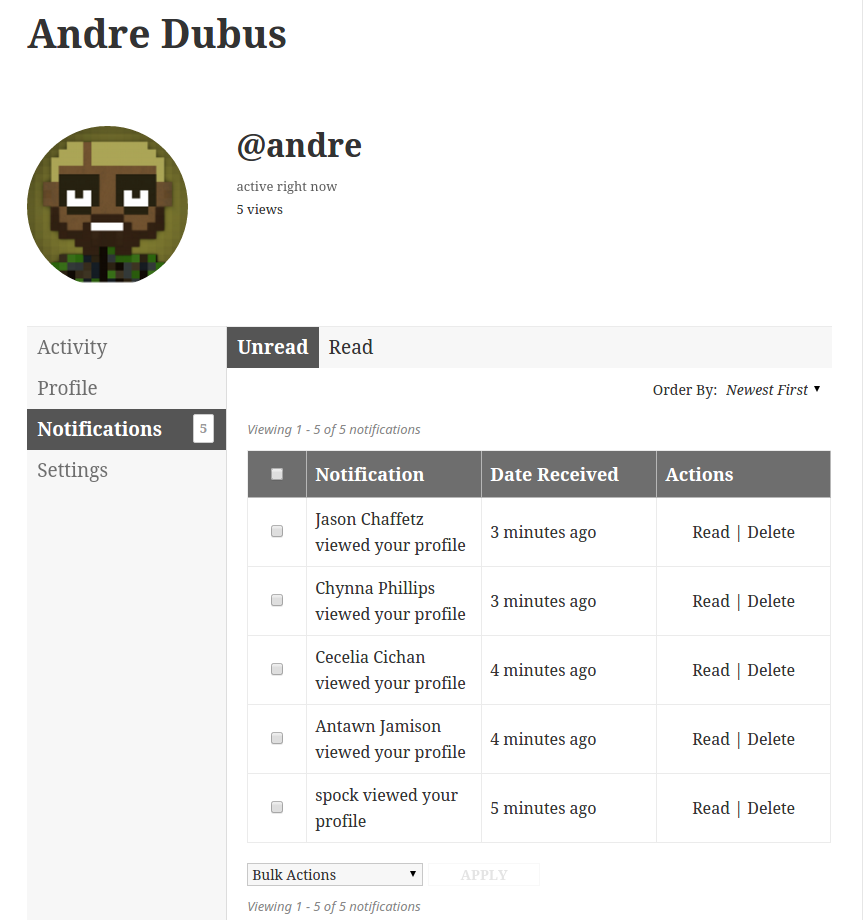Viewport: 863px width, 920px height.
Task: Delete the Cecelia Cichan notification
Action: point(771,670)
